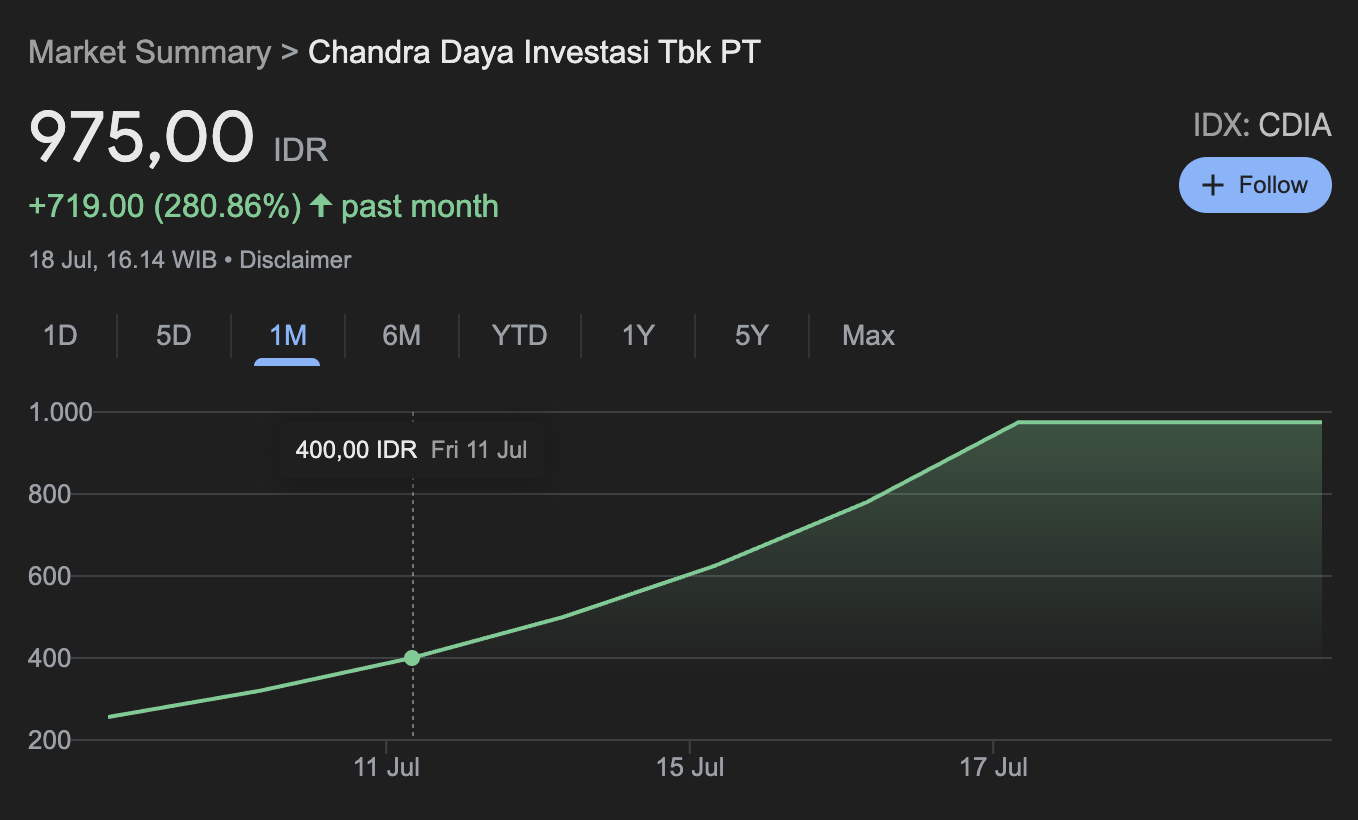This screenshot has height=820, width=1358.
Task: Open the 6M chart view
Action: point(401,335)
